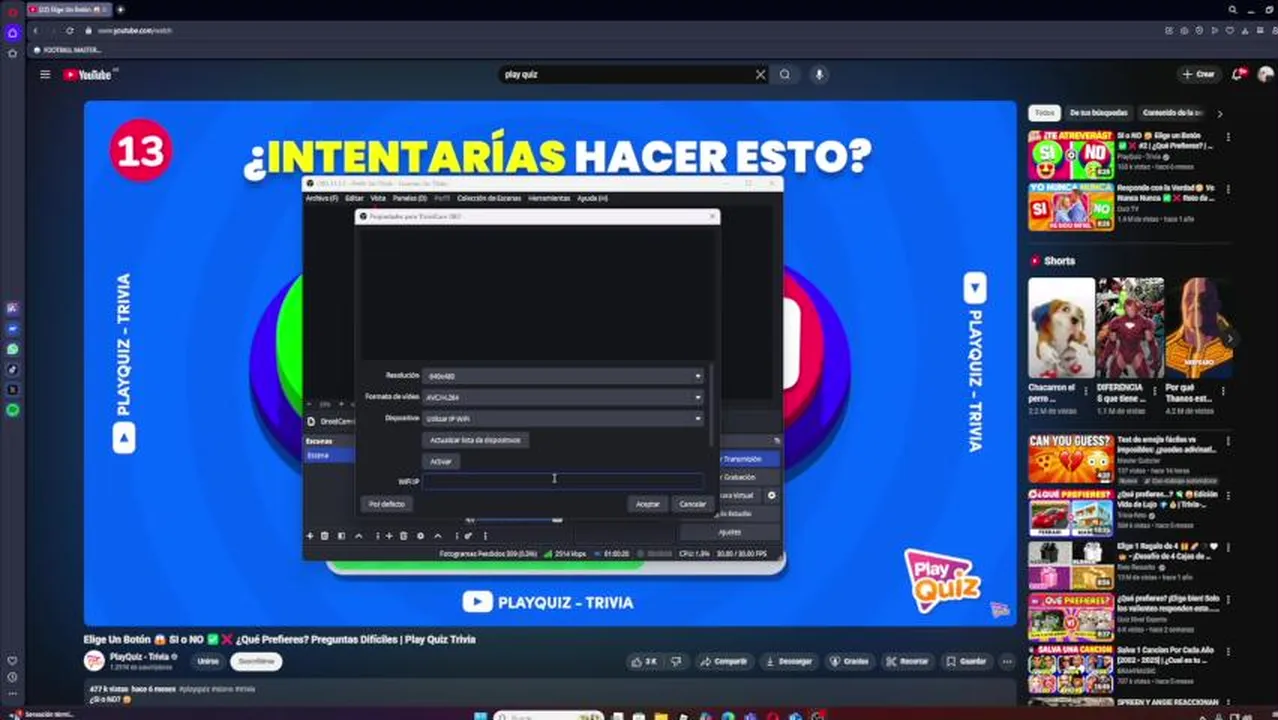Open the YouTube hamburger guide menu
The image size is (1278, 720).
[45, 74]
